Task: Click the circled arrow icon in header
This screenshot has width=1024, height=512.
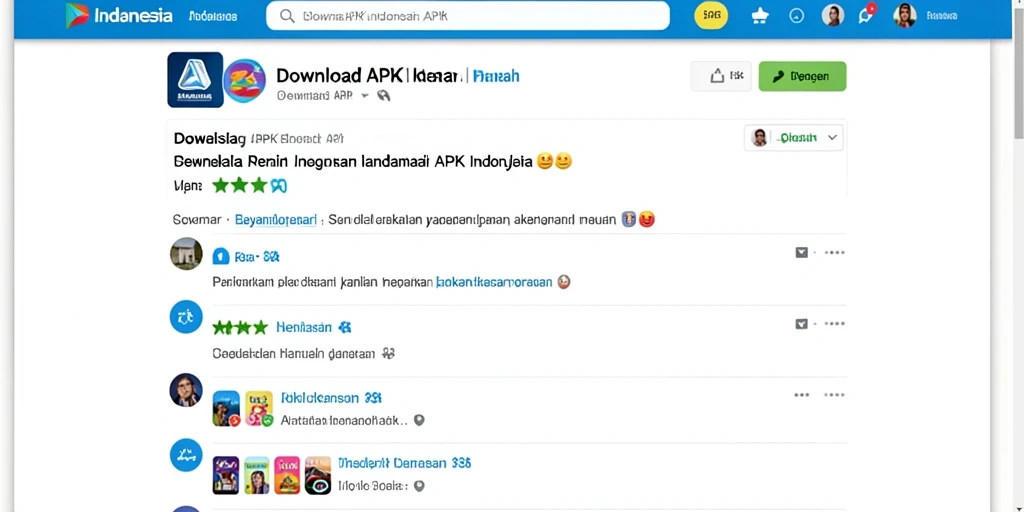Action: (x=797, y=16)
